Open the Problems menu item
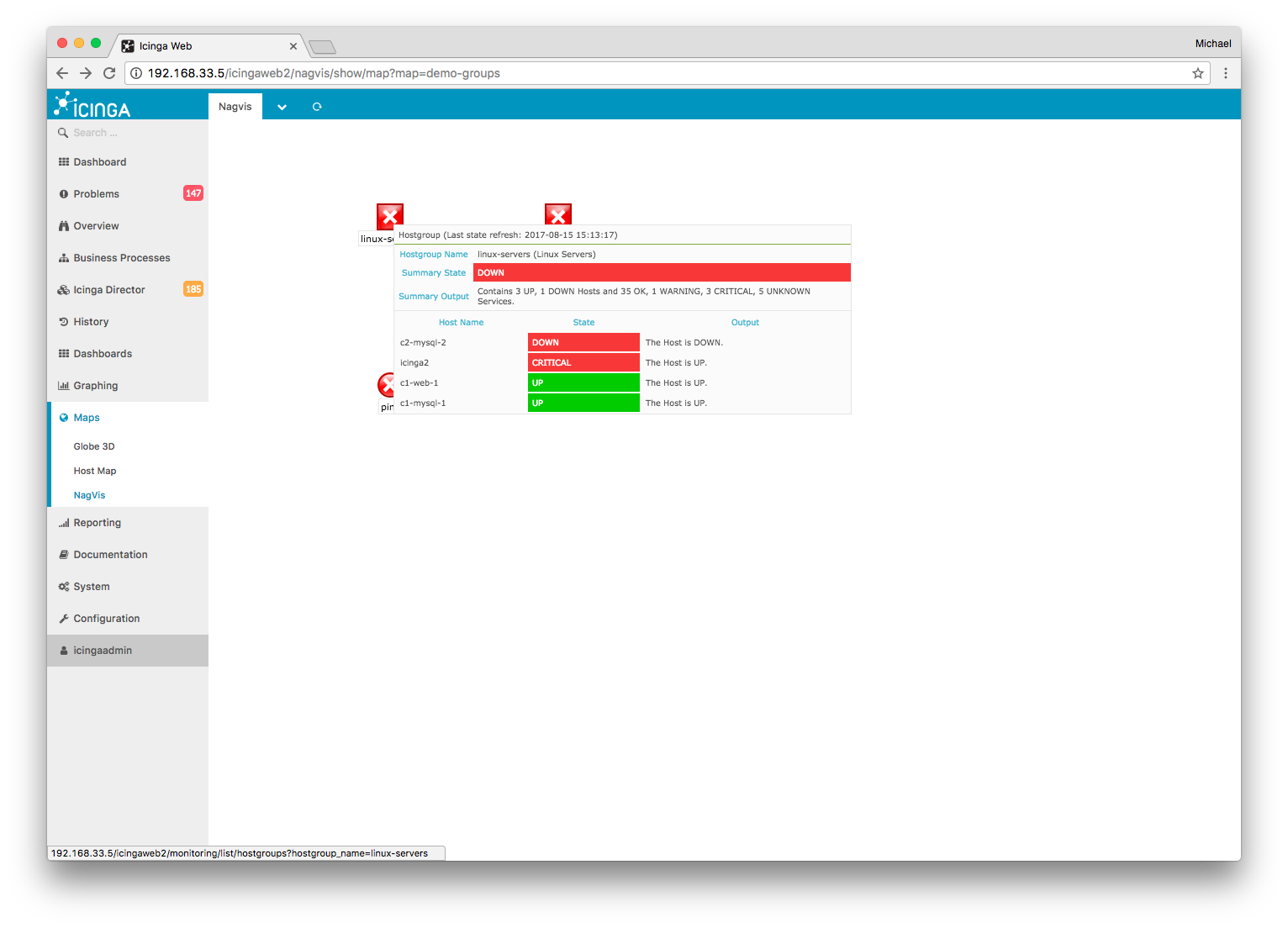 click(128, 194)
